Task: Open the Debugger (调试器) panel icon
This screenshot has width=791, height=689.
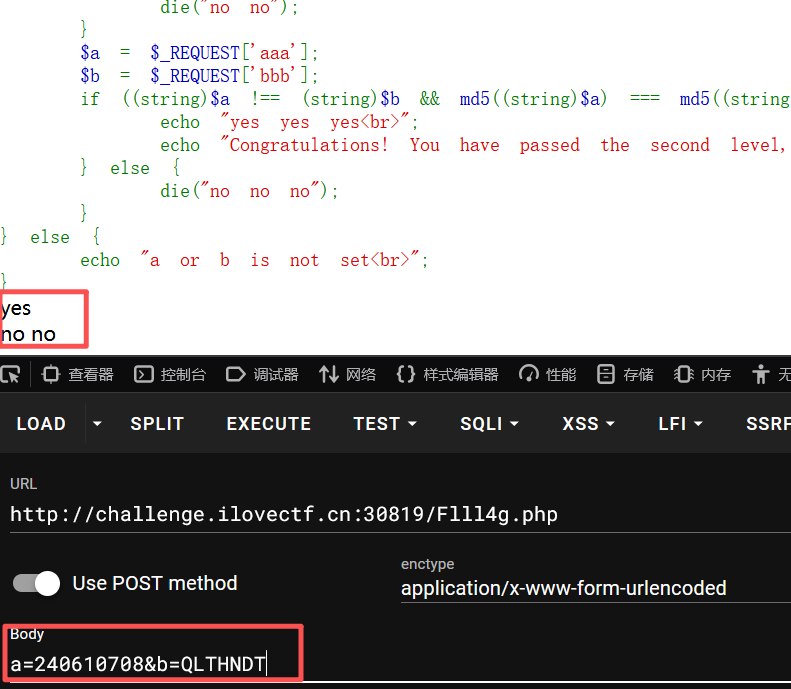Action: coord(236,375)
